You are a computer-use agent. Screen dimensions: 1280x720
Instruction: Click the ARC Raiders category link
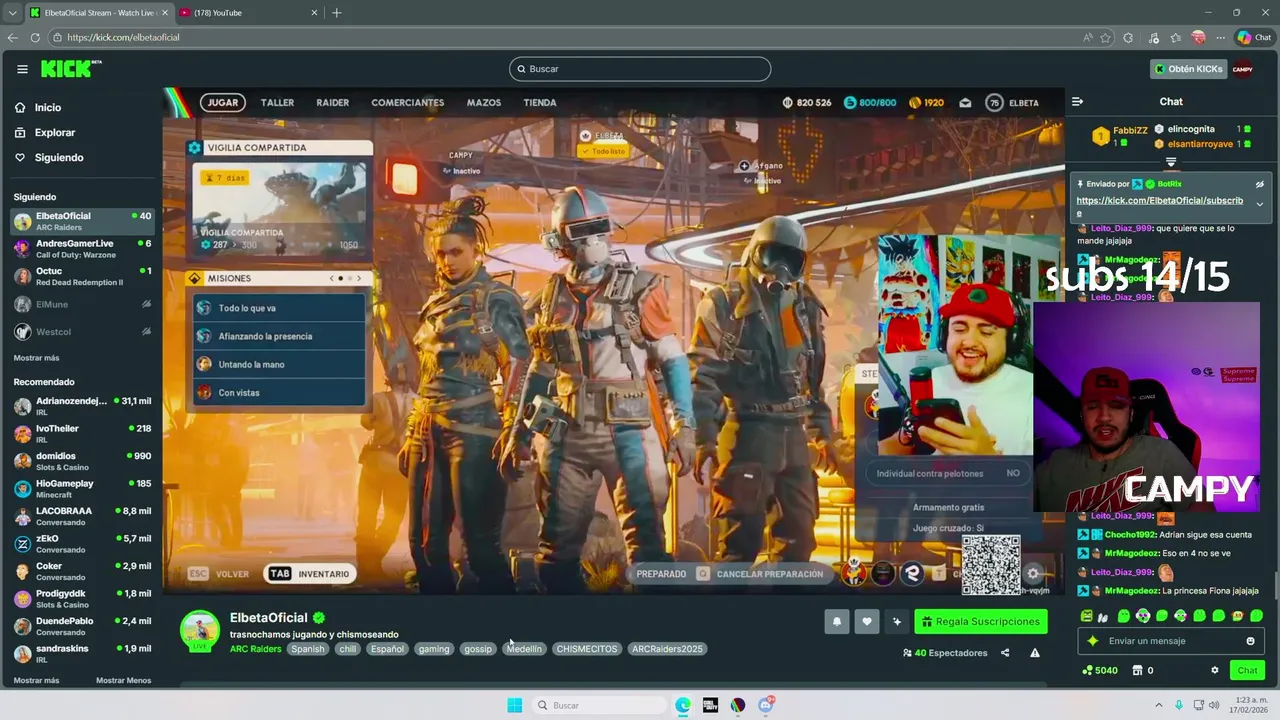255,649
